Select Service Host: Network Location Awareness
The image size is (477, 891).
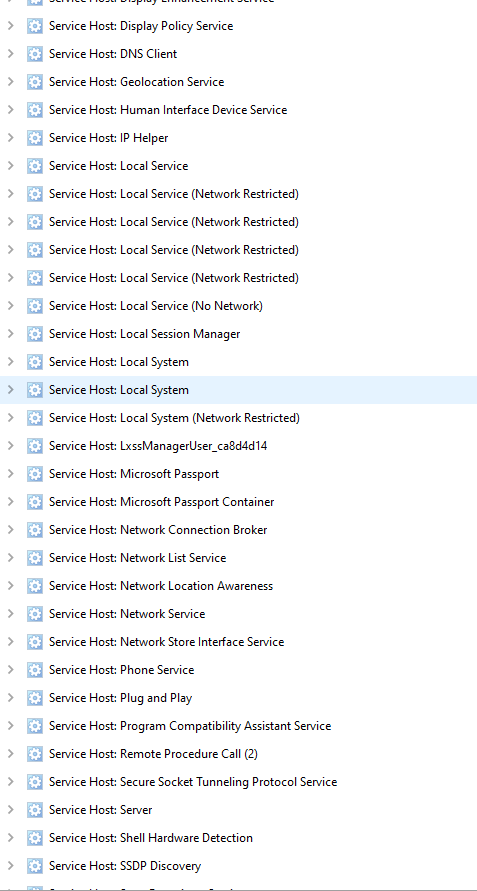tap(238, 586)
